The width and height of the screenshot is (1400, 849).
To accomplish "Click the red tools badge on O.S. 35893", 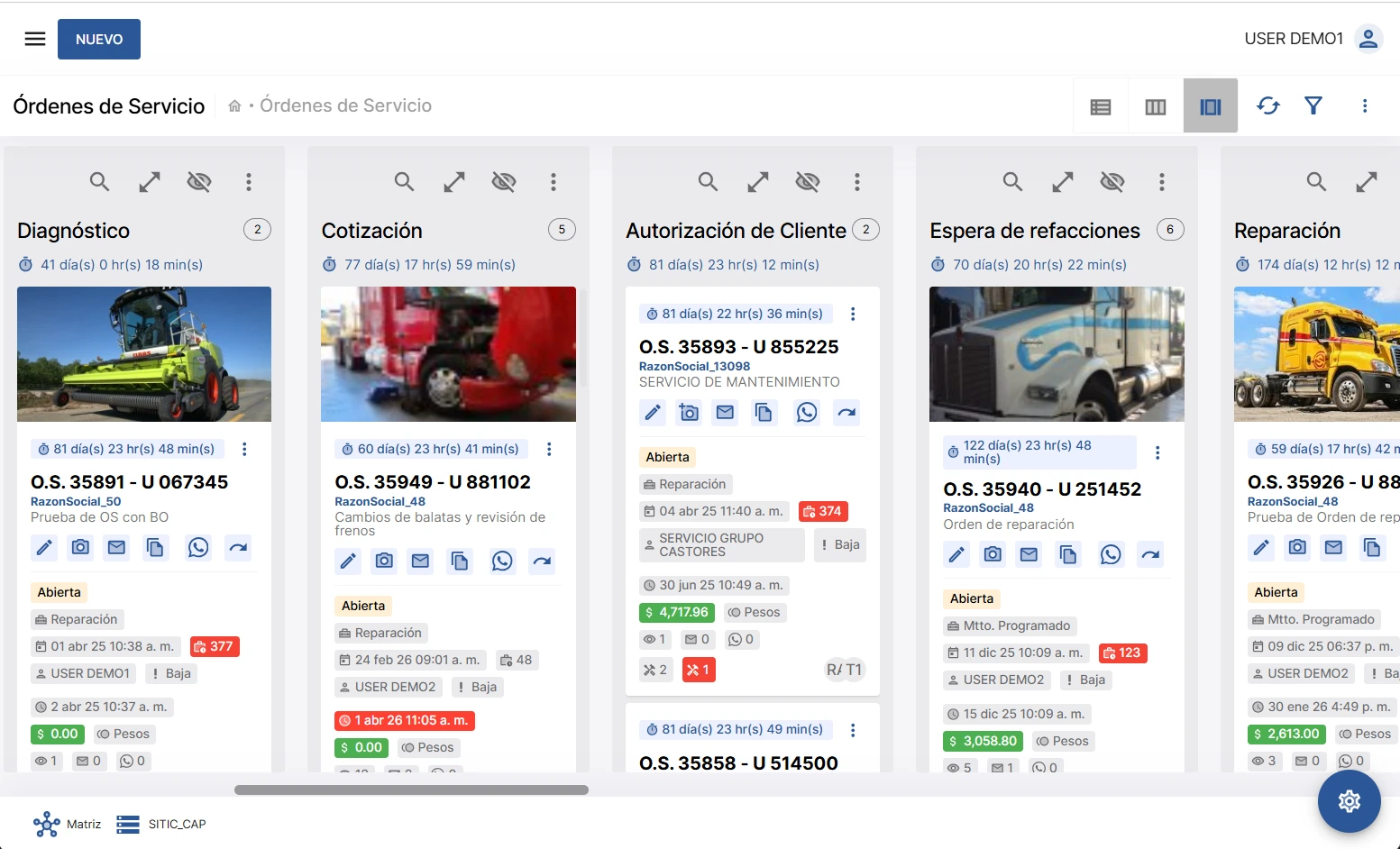I will [699, 670].
